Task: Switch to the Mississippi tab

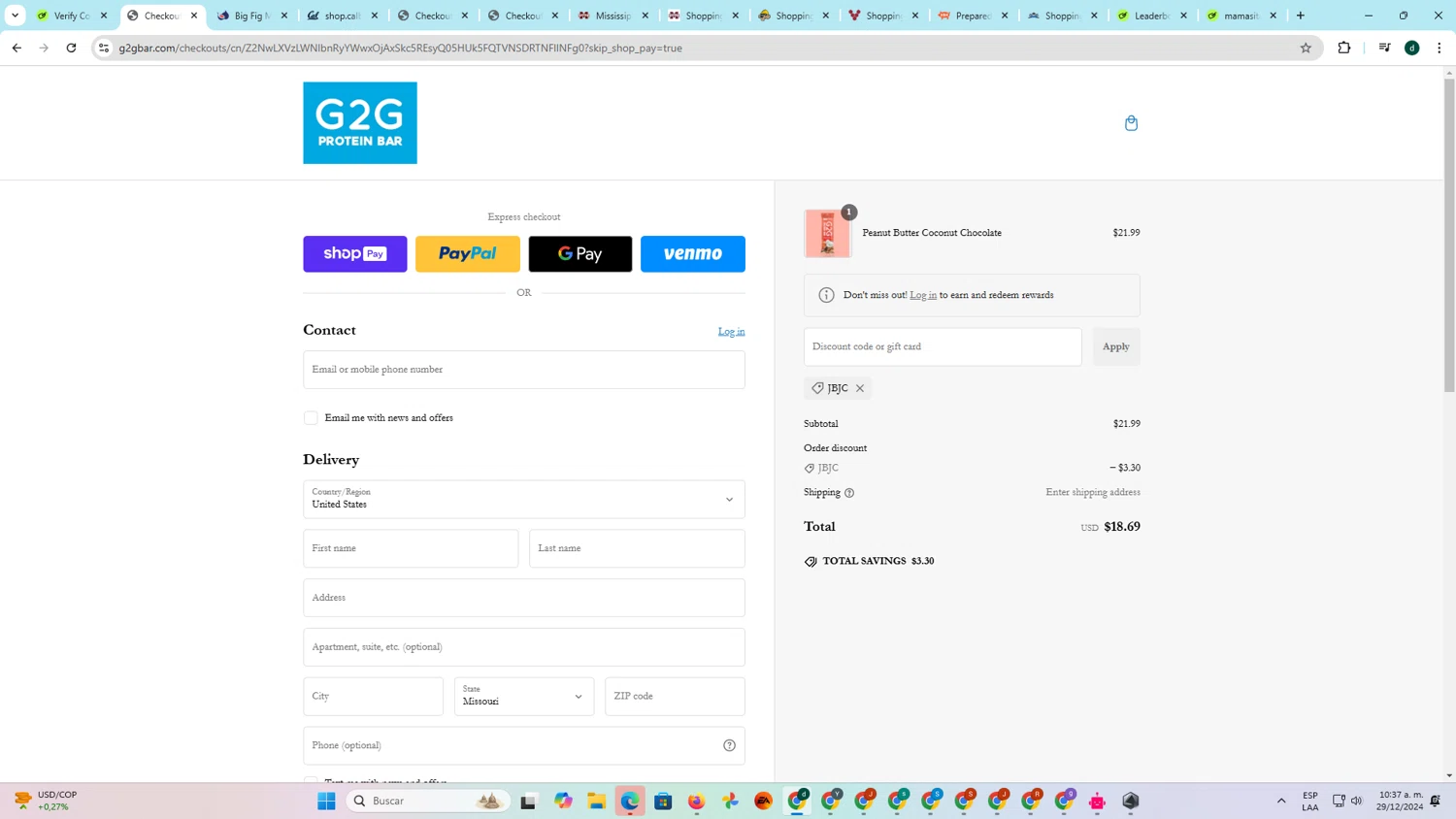Action: 612,16
